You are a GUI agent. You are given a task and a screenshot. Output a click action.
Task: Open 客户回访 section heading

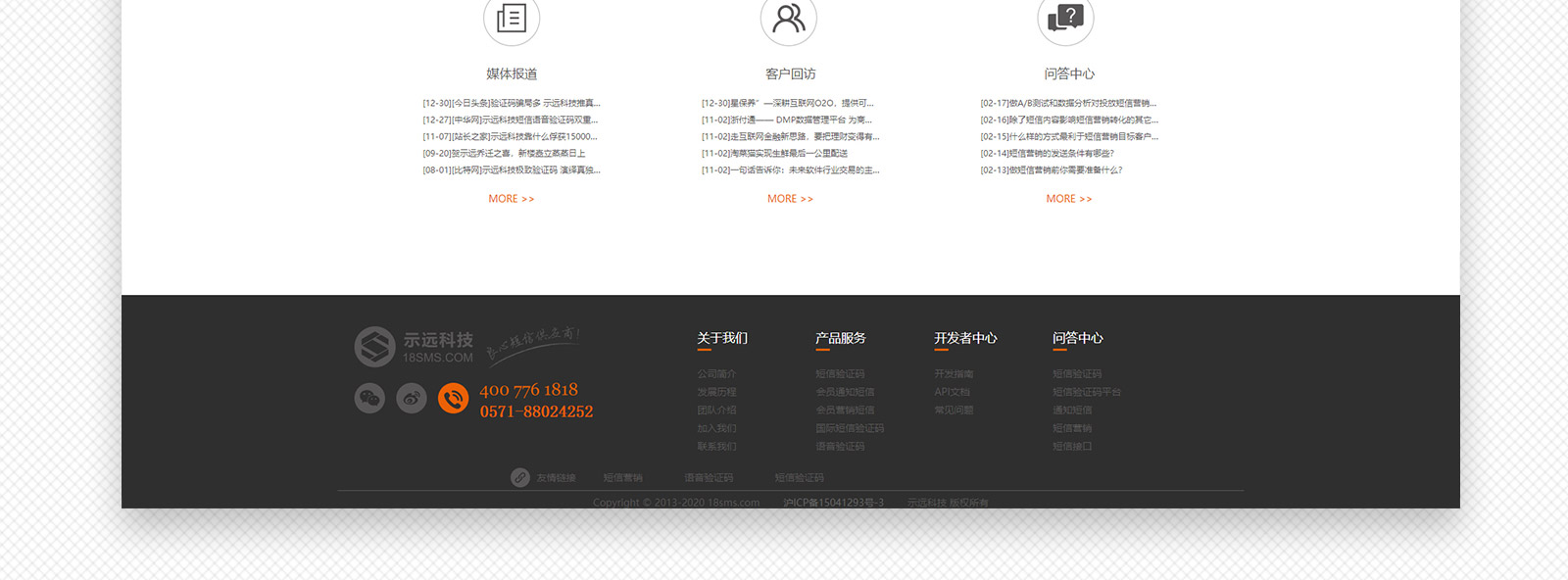point(791,73)
